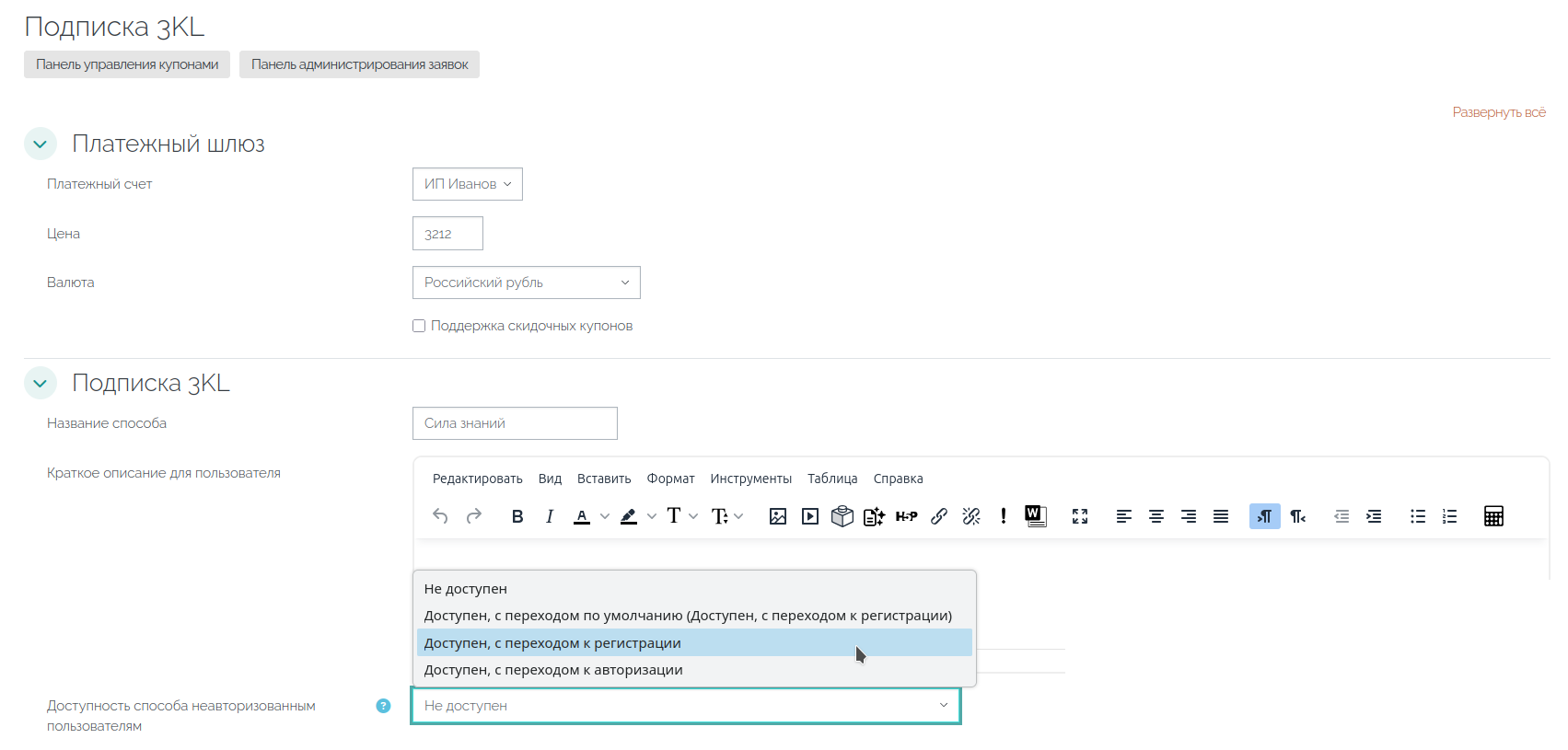The width and height of the screenshot is (1568, 750).
Task: Open the text color picker arrow
Action: click(x=605, y=516)
